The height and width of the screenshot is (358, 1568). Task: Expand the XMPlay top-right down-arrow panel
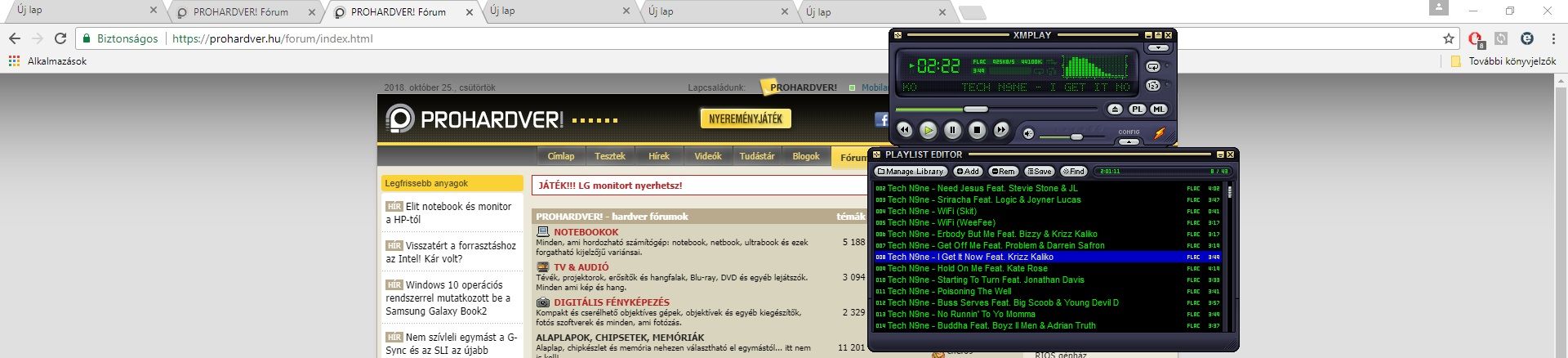click(x=1158, y=48)
